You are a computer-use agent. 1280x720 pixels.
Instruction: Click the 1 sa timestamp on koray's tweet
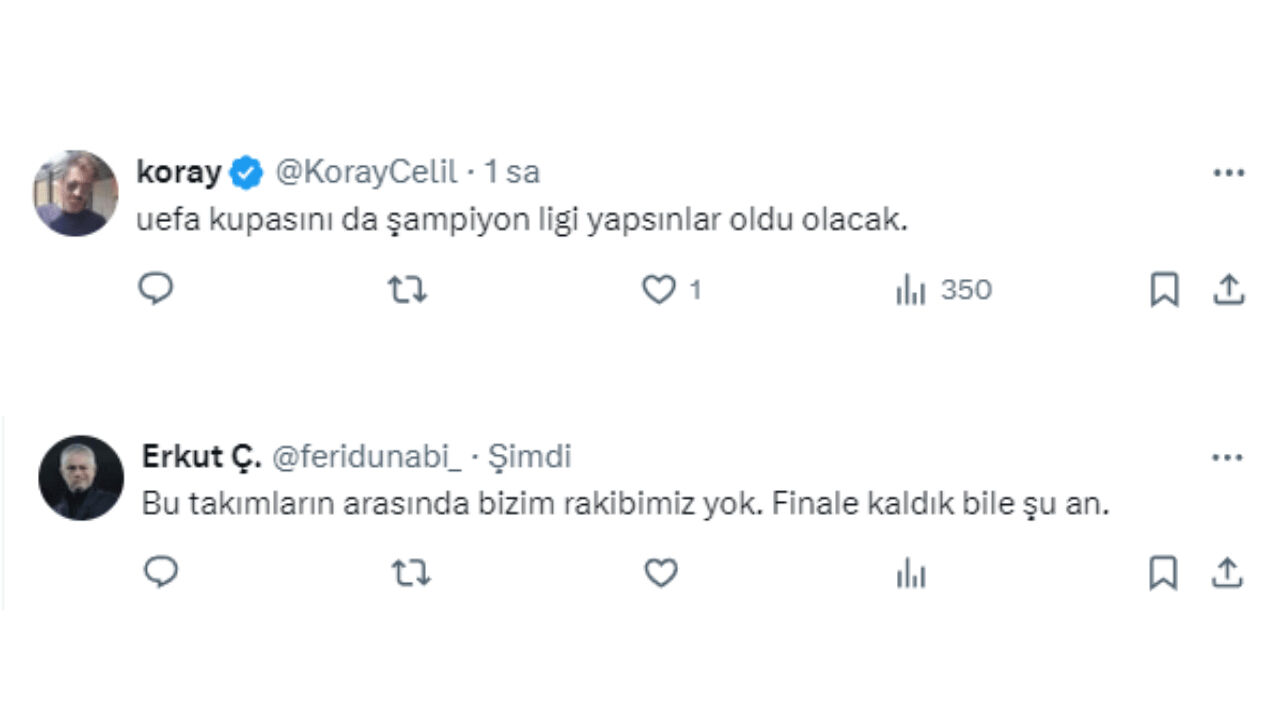pyautogui.click(x=512, y=171)
